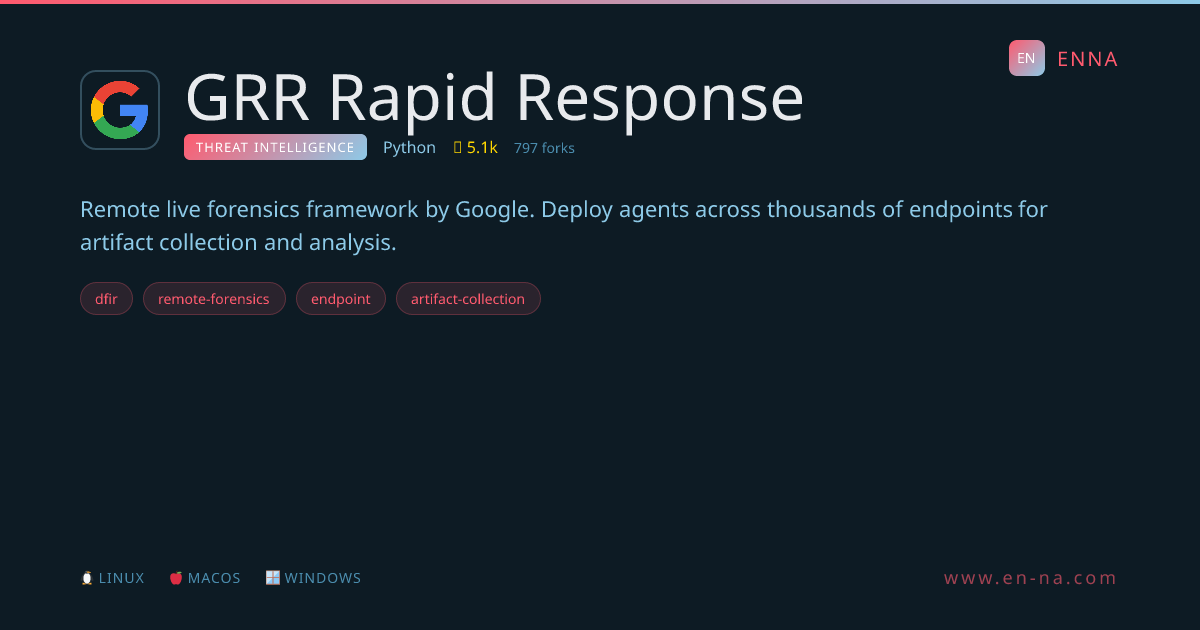The height and width of the screenshot is (630, 1200).
Task: Select the endpoint tag
Action: coord(341,299)
